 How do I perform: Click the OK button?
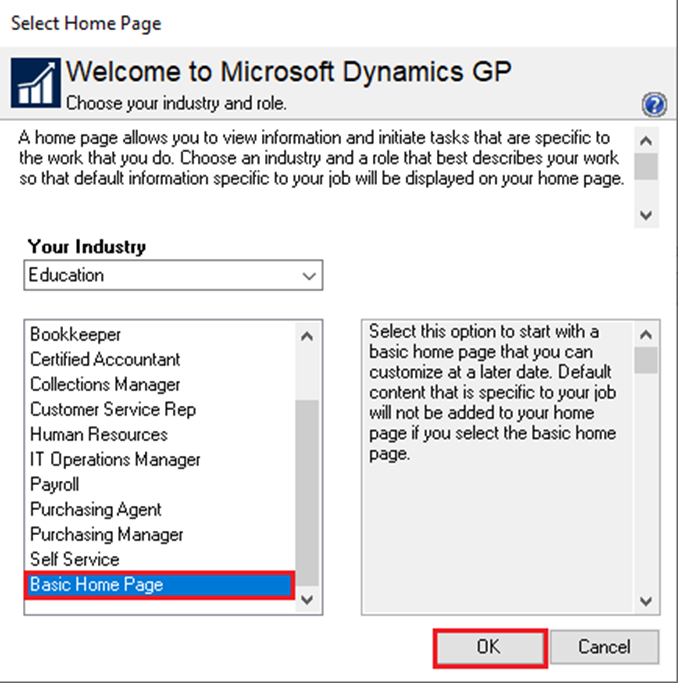pyautogui.click(x=490, y=647)
